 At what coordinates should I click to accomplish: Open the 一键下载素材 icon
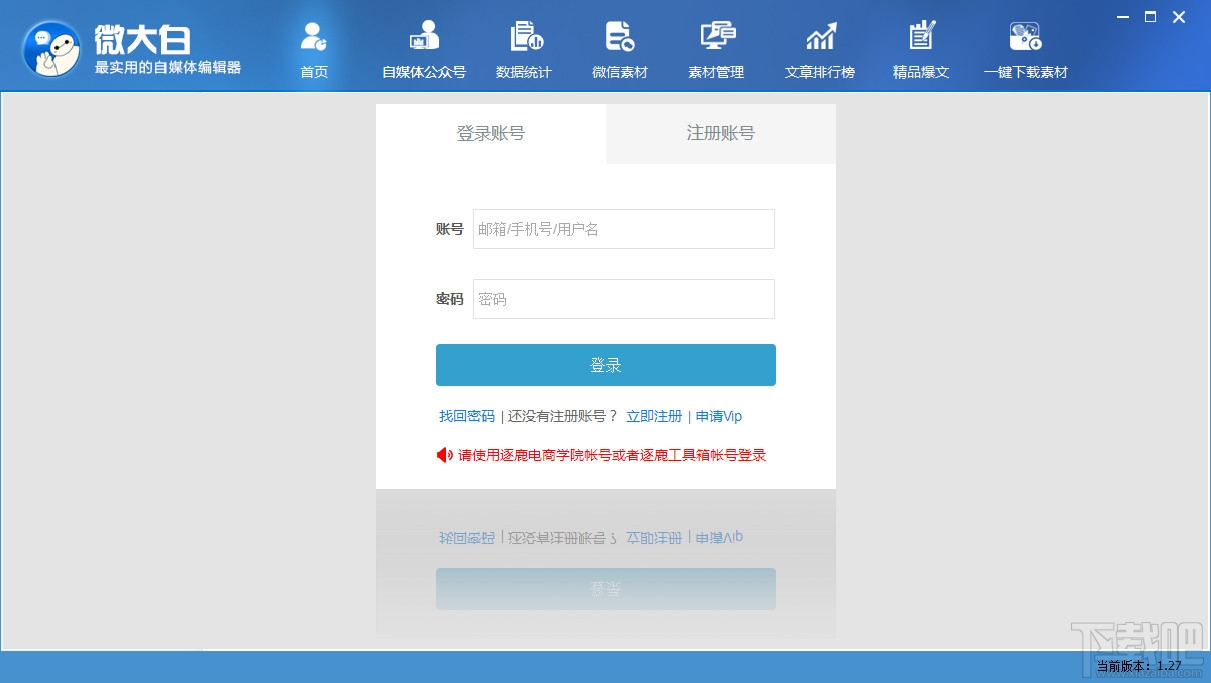click(x=1026, y=37)
